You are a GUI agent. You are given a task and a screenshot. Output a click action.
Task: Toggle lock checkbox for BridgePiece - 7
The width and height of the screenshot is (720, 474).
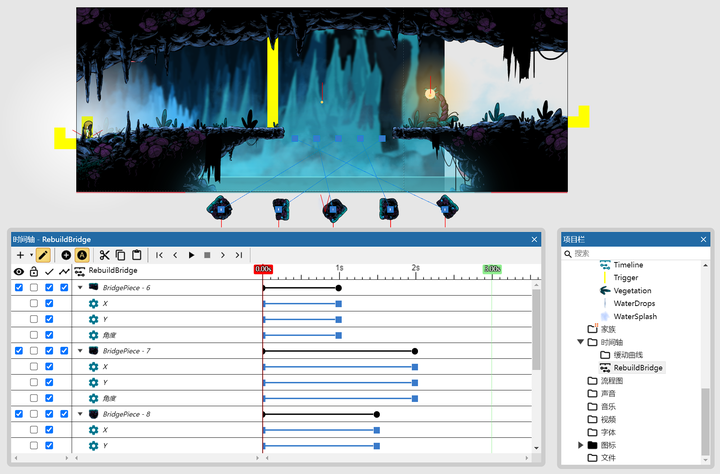pyautogui.click(x=34, y=351)
